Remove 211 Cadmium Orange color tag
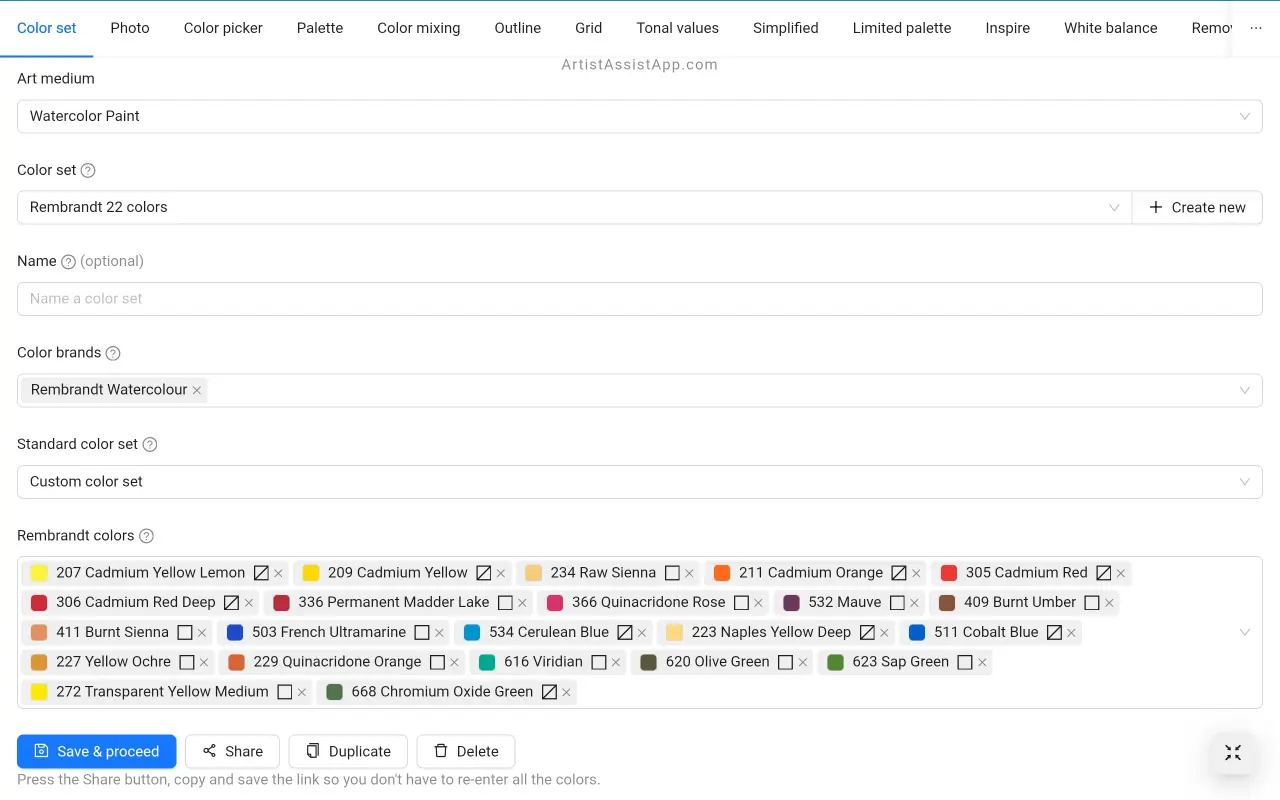Viewport: 1280px width, 800px height. coord(916,574)
